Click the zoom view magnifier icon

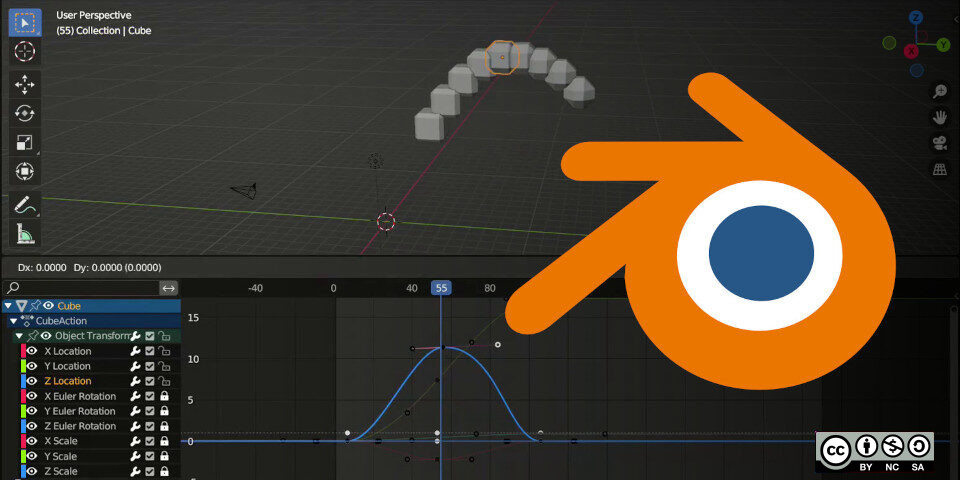[x=940, y=92]
